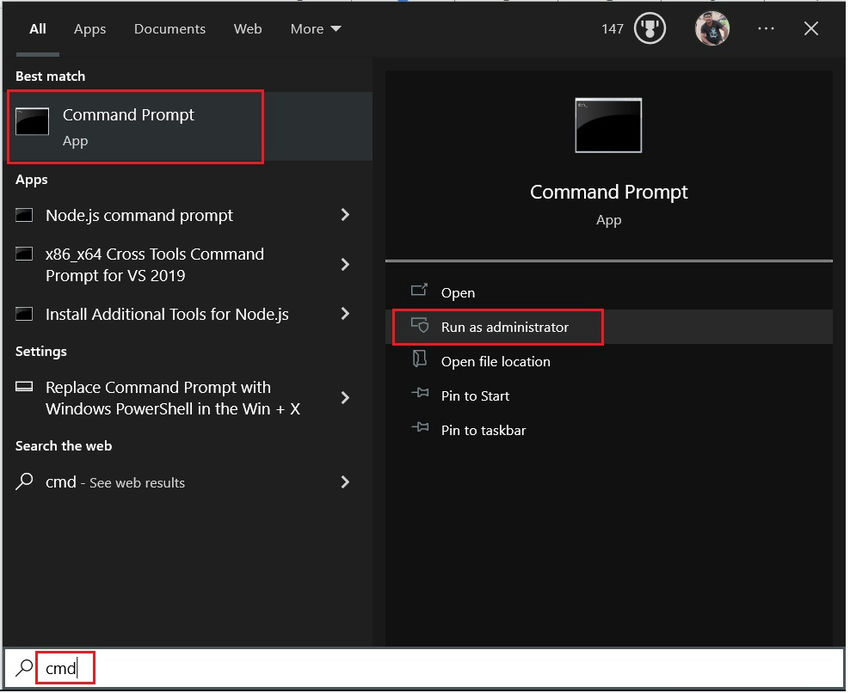Click the Command Prompt icon in Best match

(32, 121)
